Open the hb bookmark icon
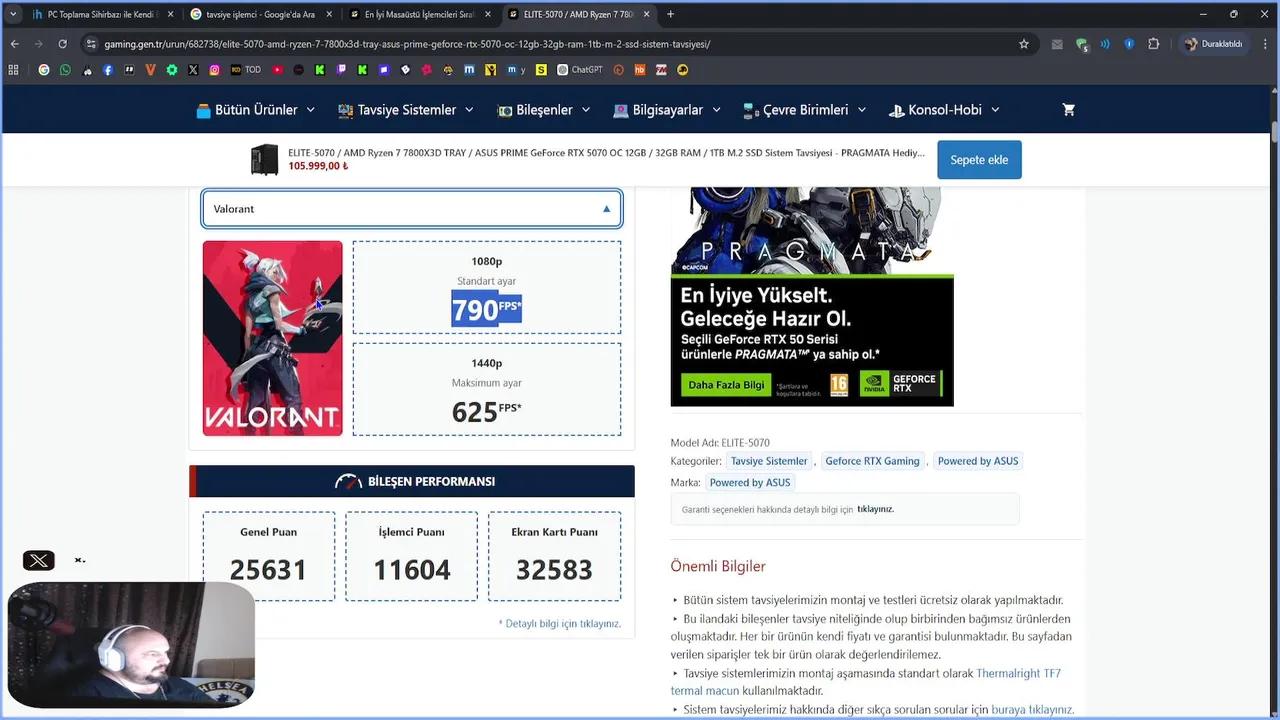1280x720 pixels. tap(640, 70)
